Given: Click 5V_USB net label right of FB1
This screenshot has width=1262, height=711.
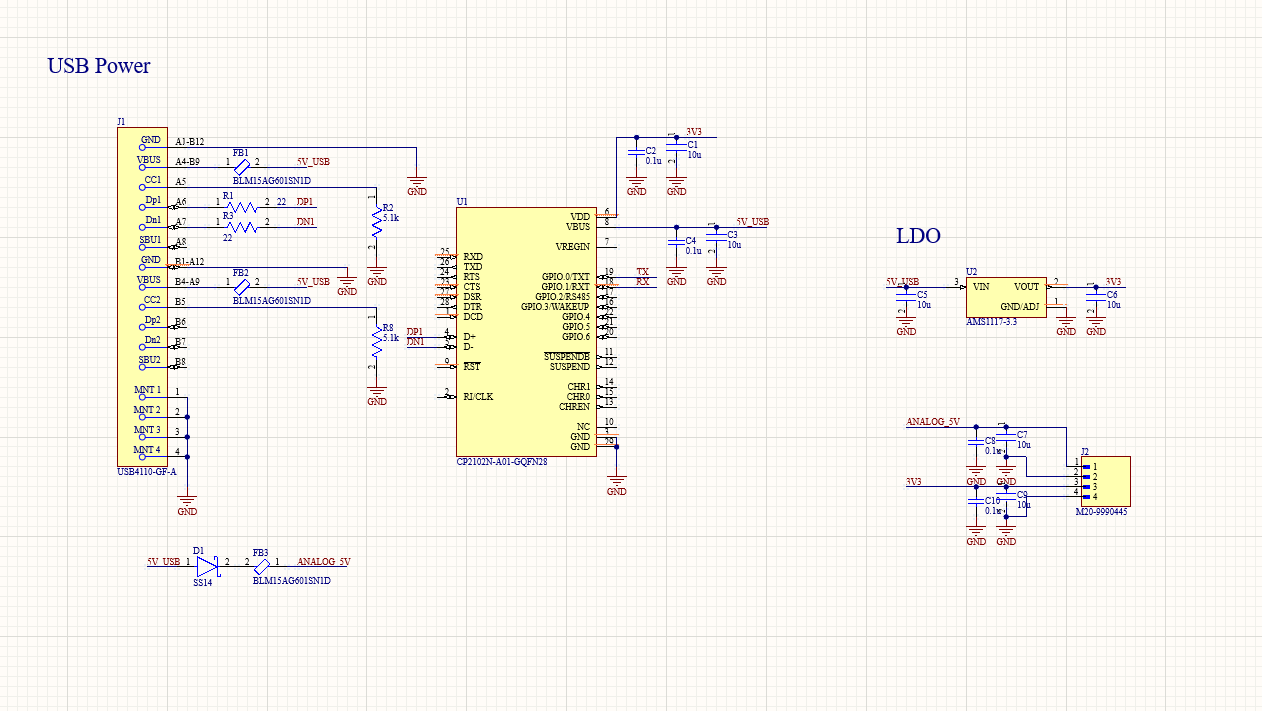Looking at the screenshot, I should tap(313, 162).
